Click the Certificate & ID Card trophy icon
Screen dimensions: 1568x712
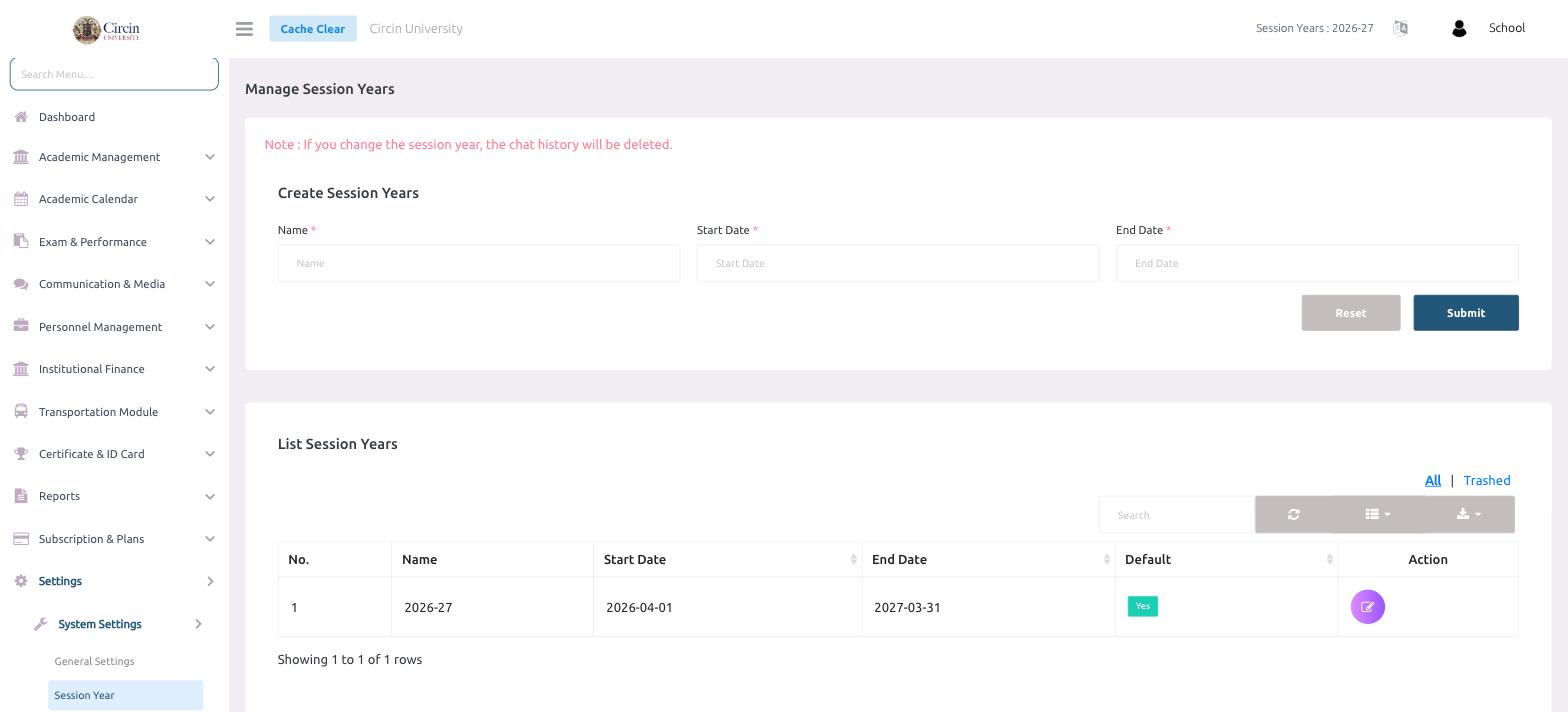[x=21, y=454]
